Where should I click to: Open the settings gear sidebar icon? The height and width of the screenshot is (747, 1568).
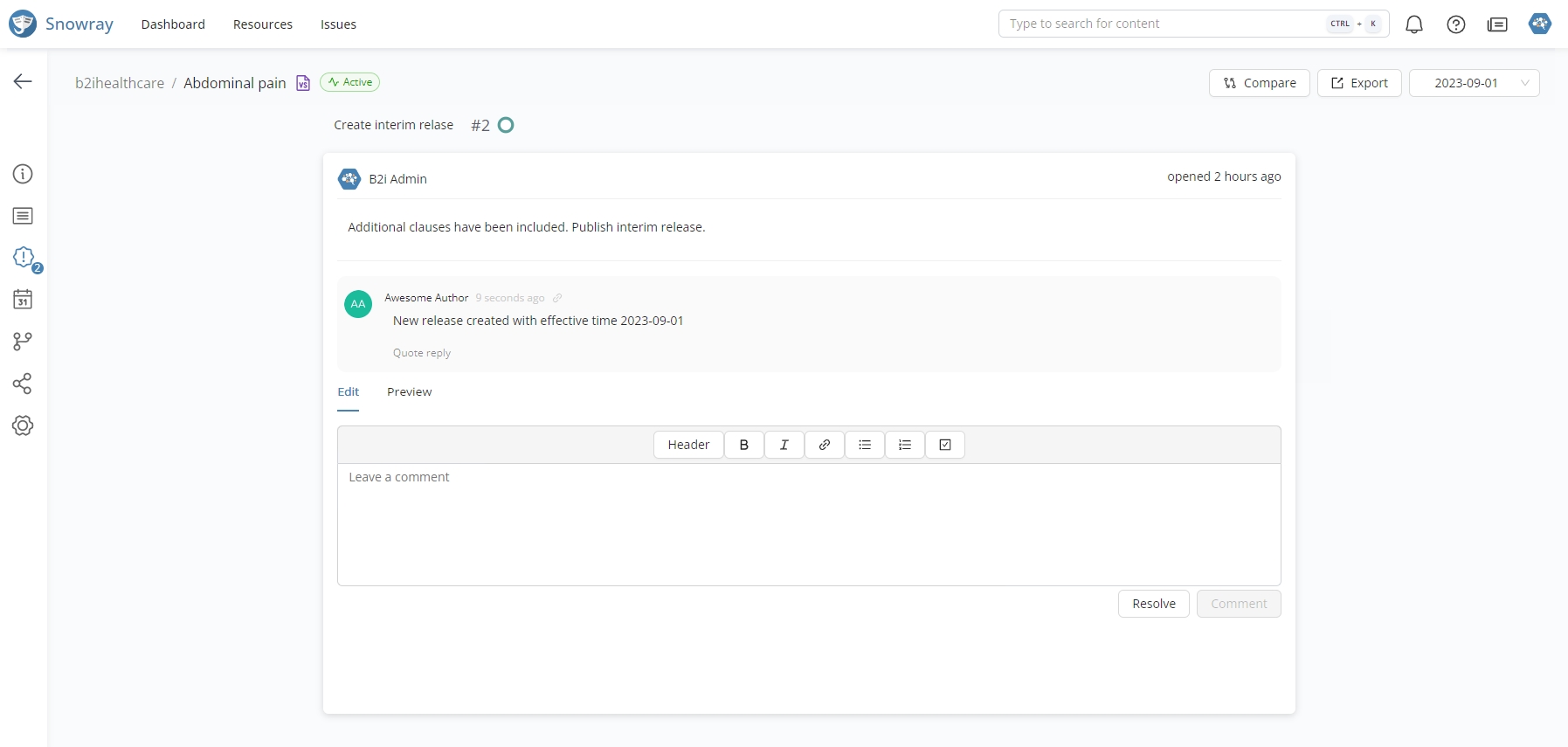[23, 425]
